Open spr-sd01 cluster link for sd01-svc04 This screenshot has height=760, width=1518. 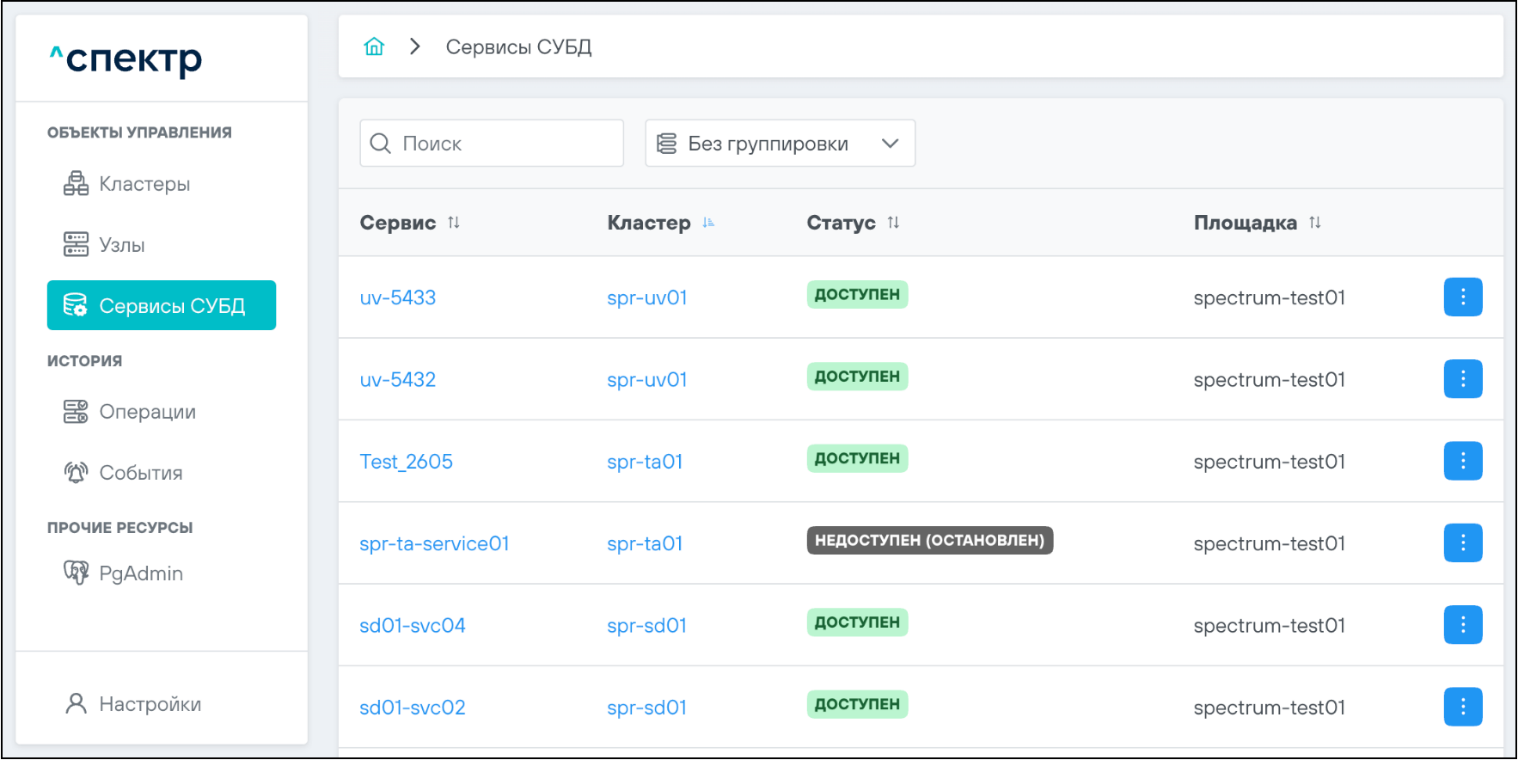(647, 626)
